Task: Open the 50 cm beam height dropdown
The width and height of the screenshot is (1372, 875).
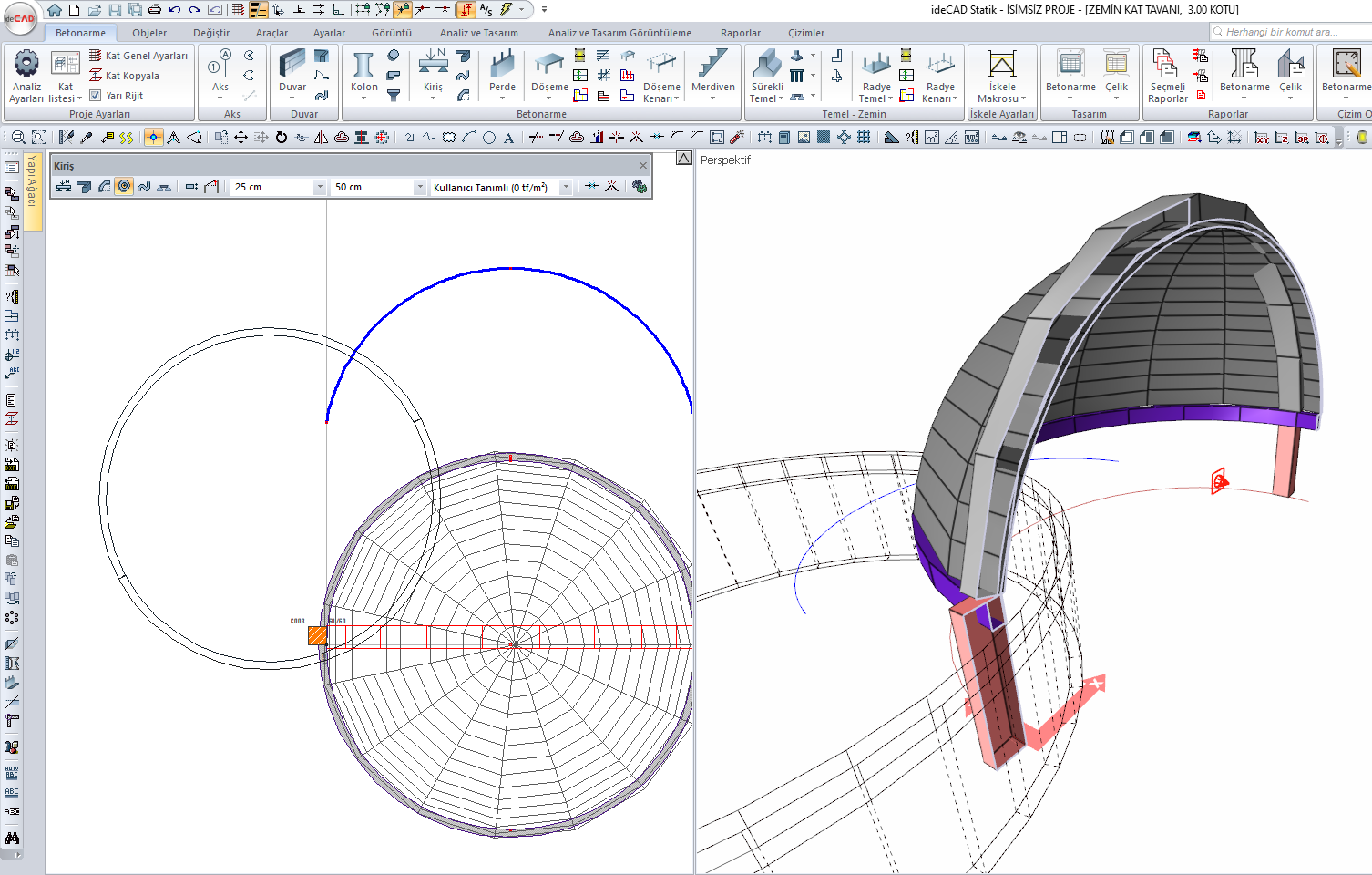Action: coord(419,187)
